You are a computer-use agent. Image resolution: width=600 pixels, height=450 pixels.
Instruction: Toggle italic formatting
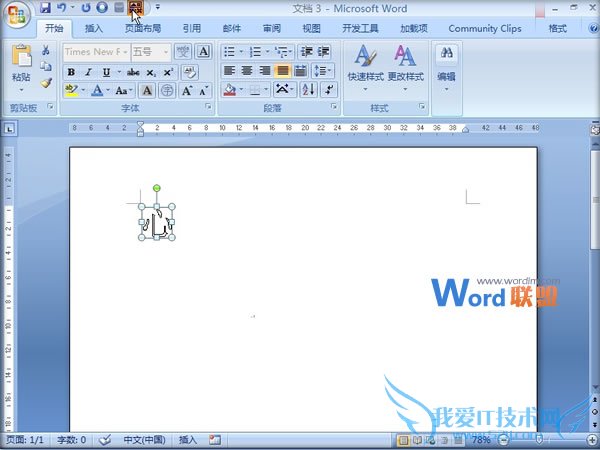click(x=88, y=72)
